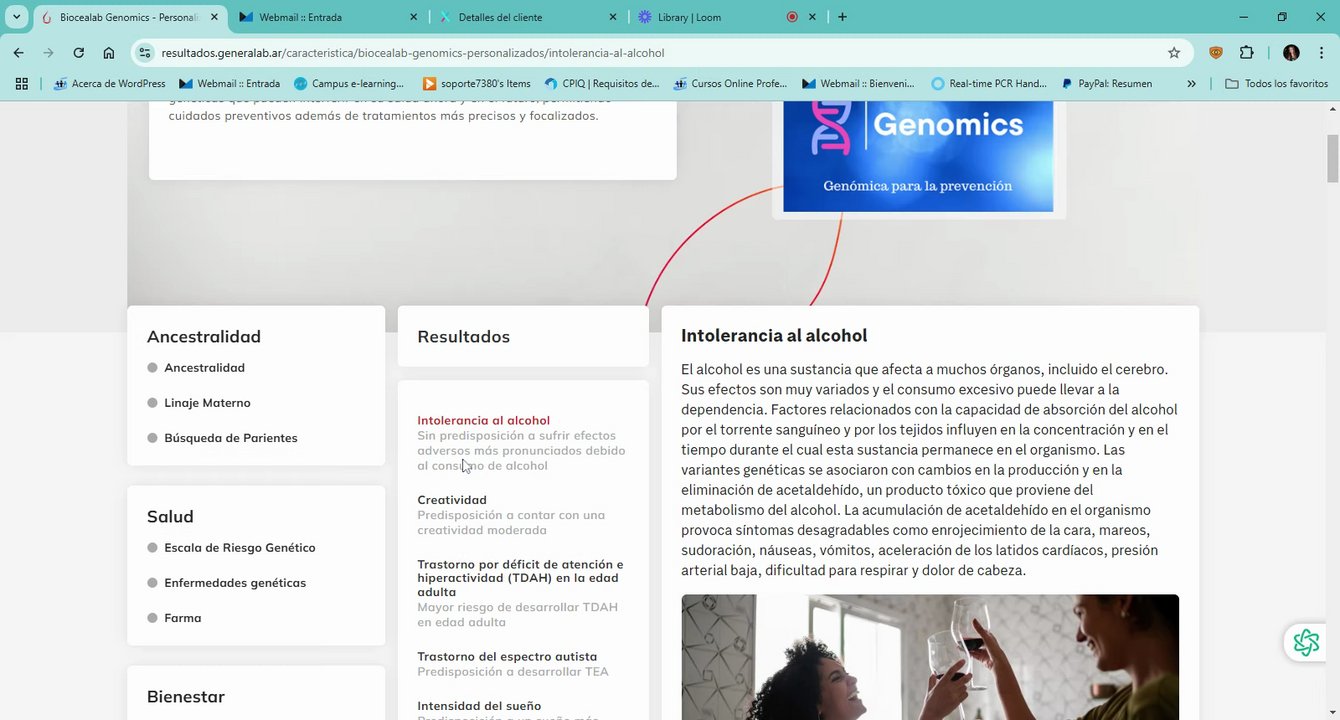Click the Loom recording indicator tab
Viewport: 1340px width, 720px height.
point(792,17)
